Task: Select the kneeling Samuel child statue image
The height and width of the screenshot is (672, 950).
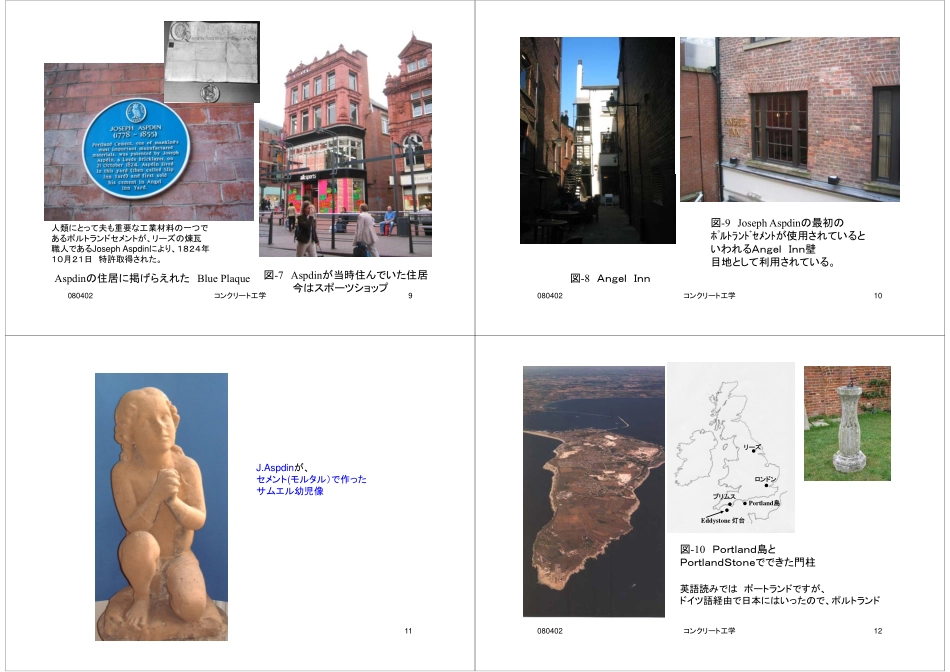Action: click(161, 507)
